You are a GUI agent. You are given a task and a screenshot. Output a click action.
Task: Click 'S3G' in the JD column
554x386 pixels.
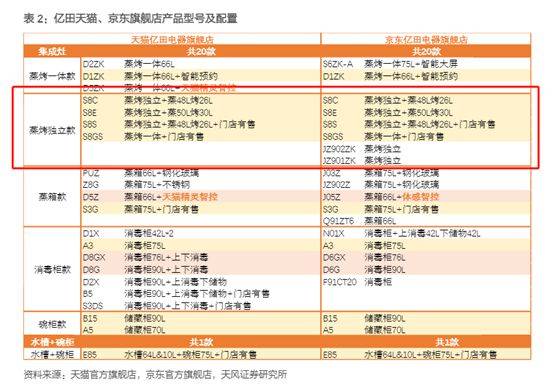tap(331, 209)
